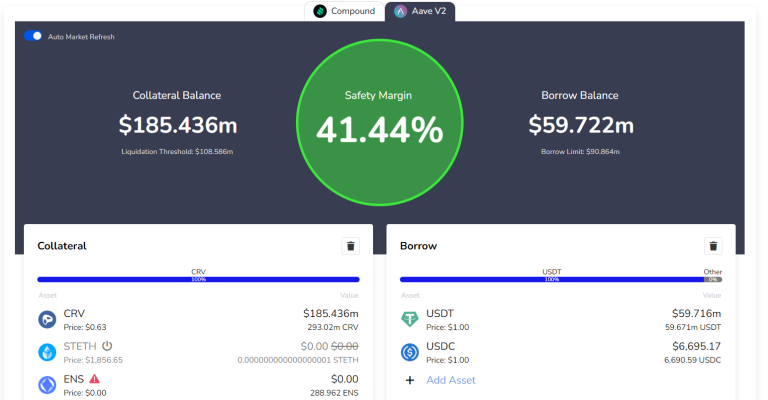Click the USDT asset name
Image resolution: width=768 pixels, height=400 pixels.
tap(440, 313)
